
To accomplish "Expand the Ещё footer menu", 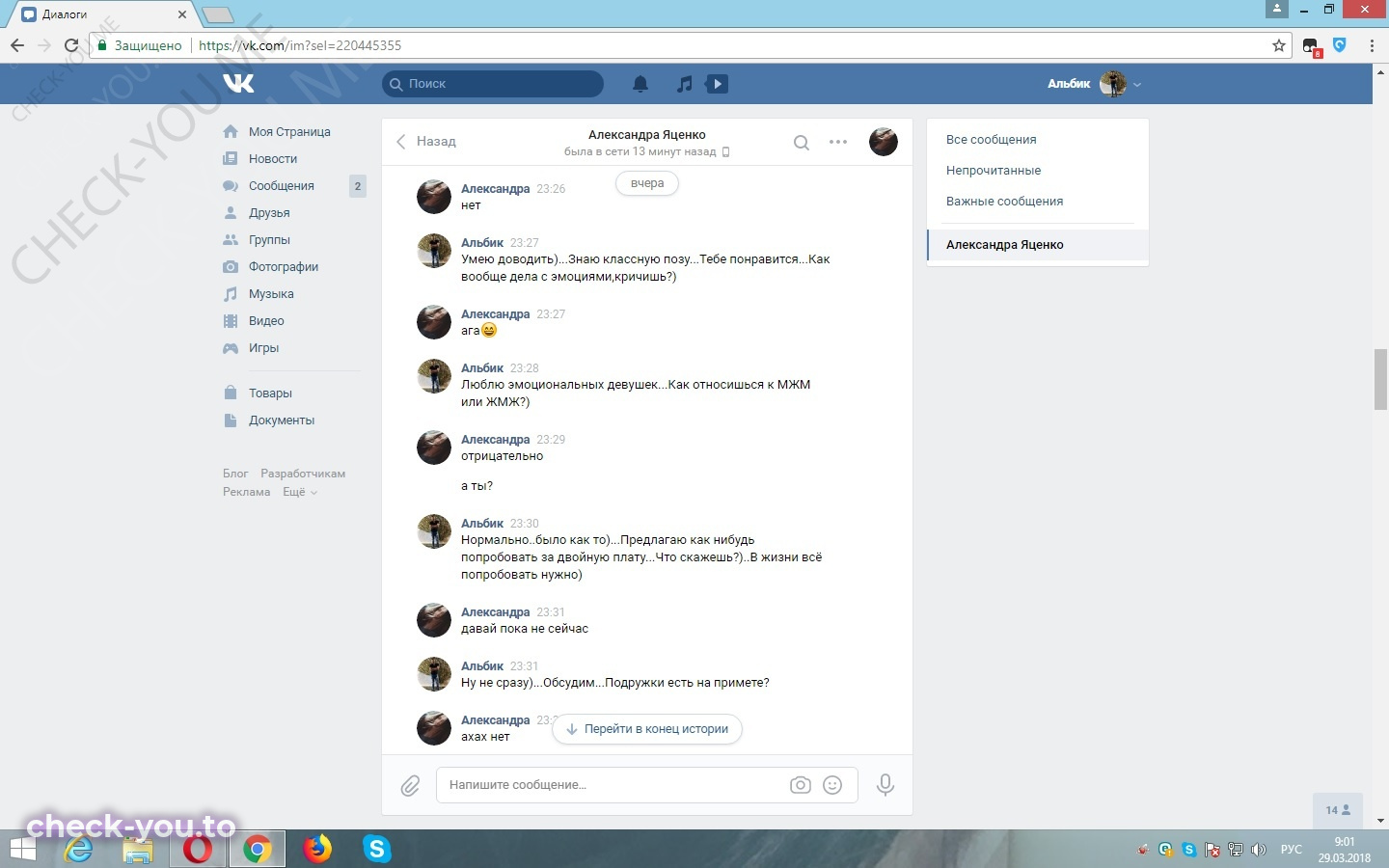I will (299, 492).
